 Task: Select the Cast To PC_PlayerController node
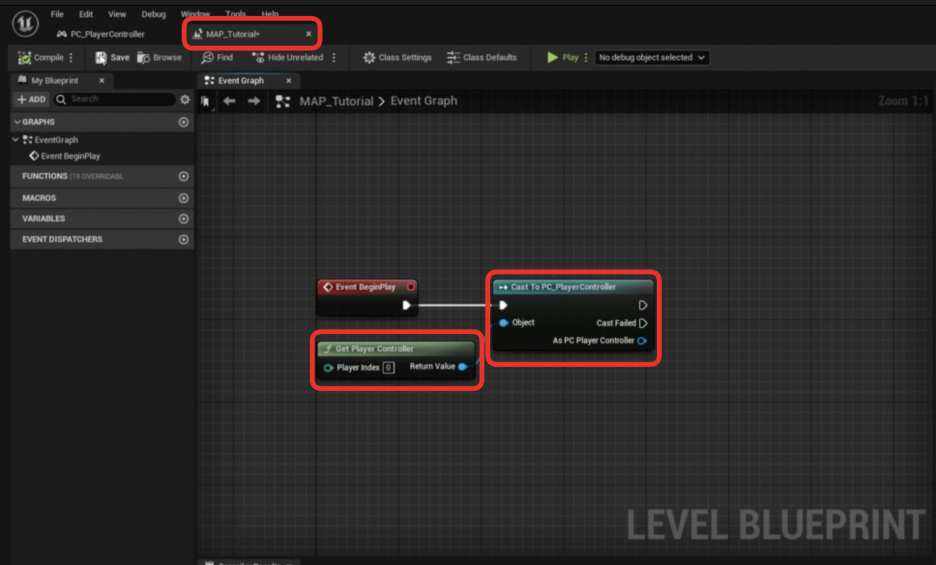click(x=572, y=287)
